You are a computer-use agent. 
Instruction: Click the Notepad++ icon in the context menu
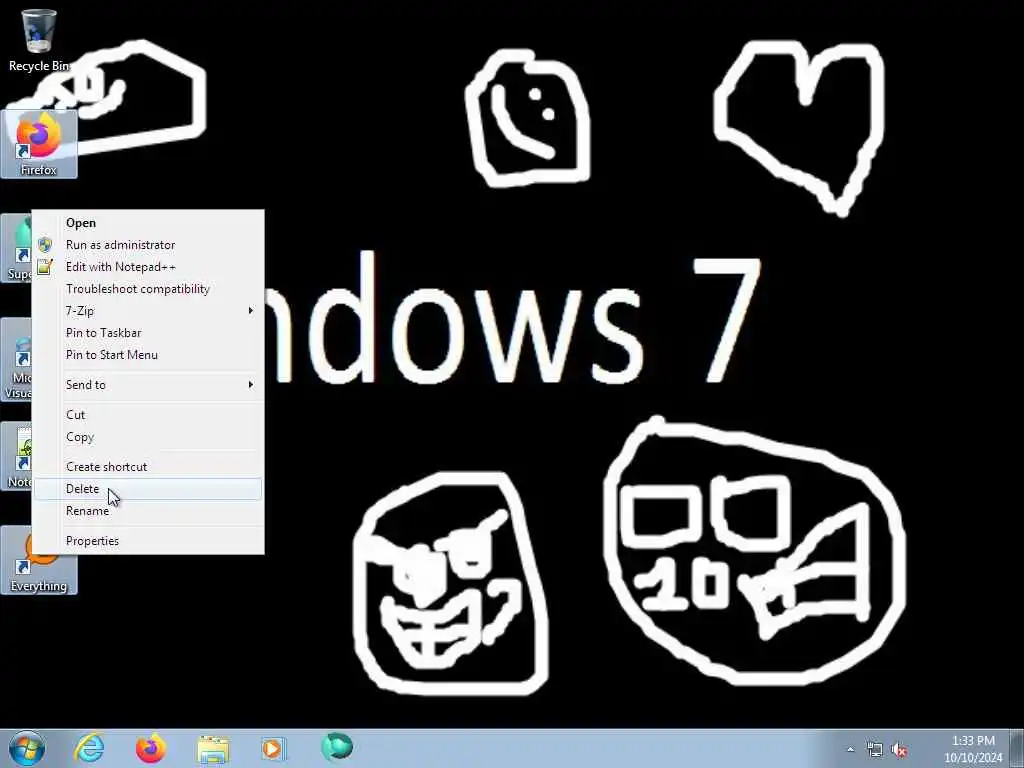44,266
